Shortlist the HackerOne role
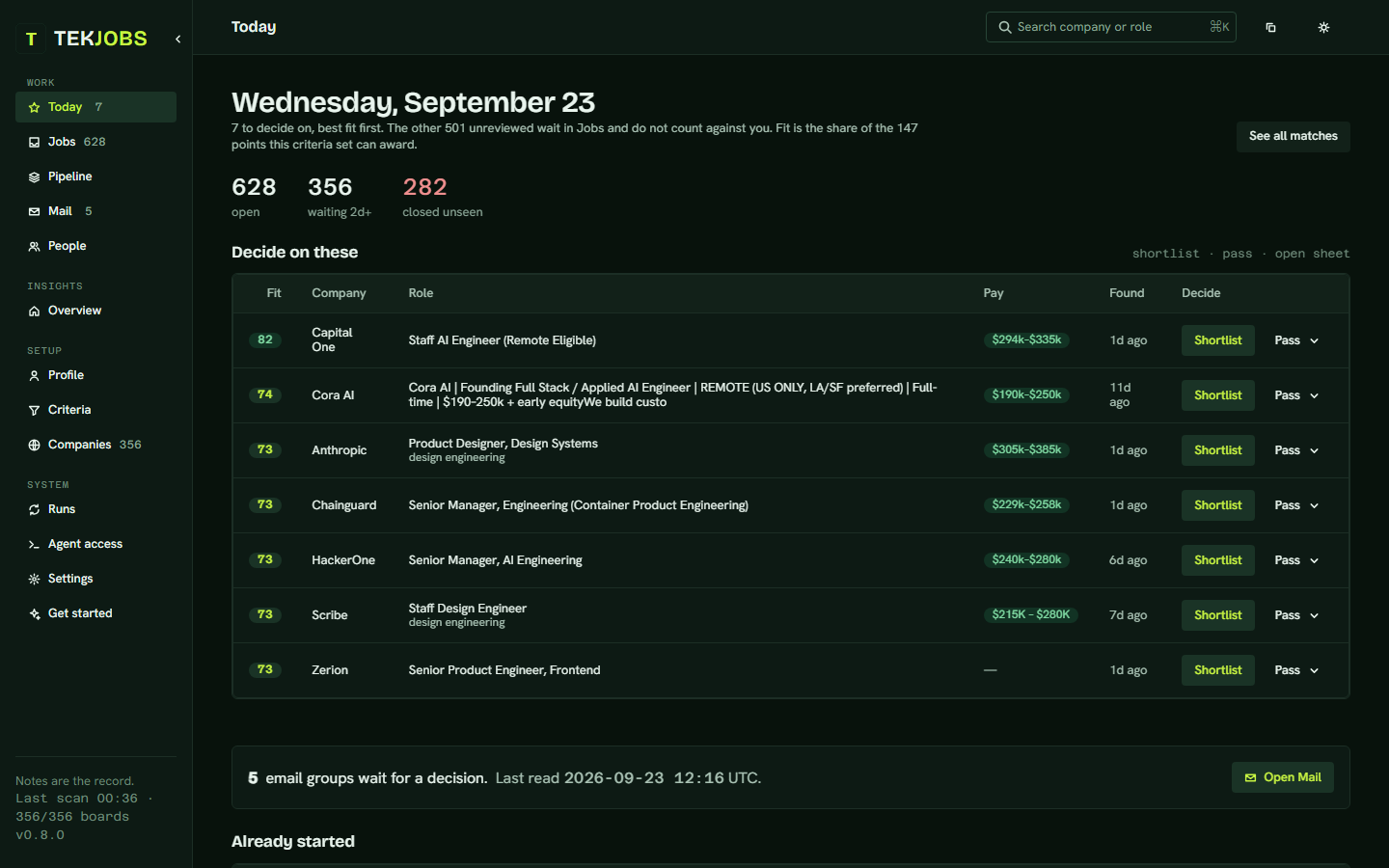 click(x=1217, y=560)
